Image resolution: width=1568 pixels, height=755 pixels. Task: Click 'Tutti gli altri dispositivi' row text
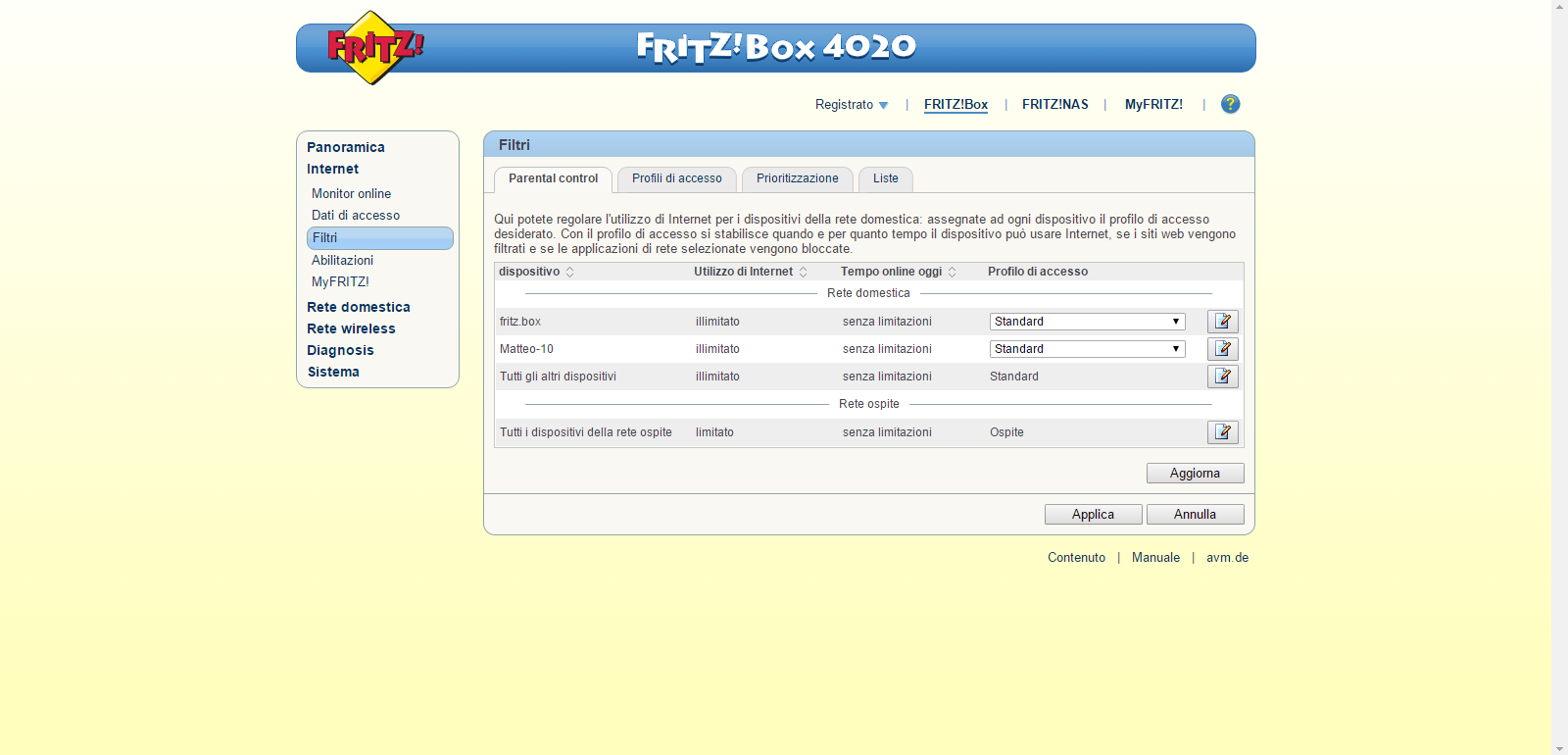point(558,377)
